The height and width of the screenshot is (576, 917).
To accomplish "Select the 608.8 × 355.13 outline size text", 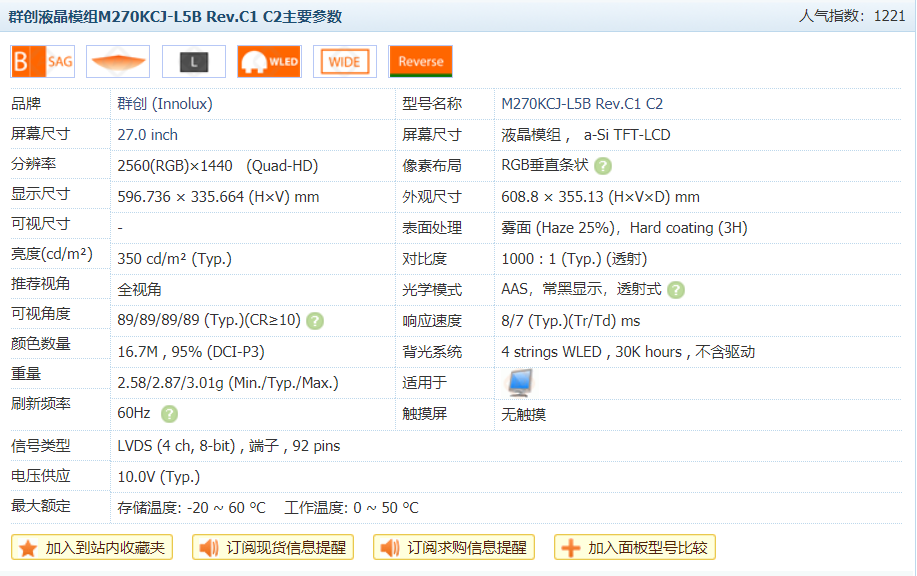I will coord(601,197).
